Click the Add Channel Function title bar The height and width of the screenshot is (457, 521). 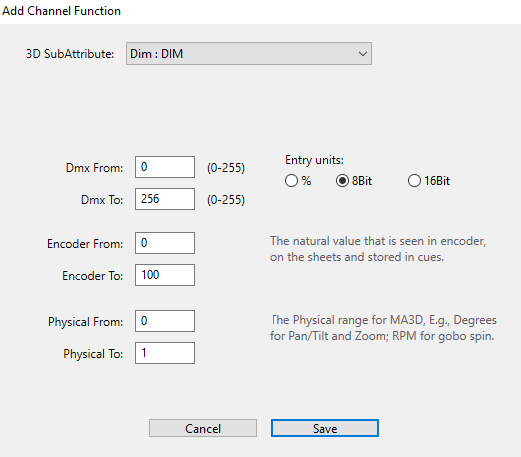click(x=260, y=11)
